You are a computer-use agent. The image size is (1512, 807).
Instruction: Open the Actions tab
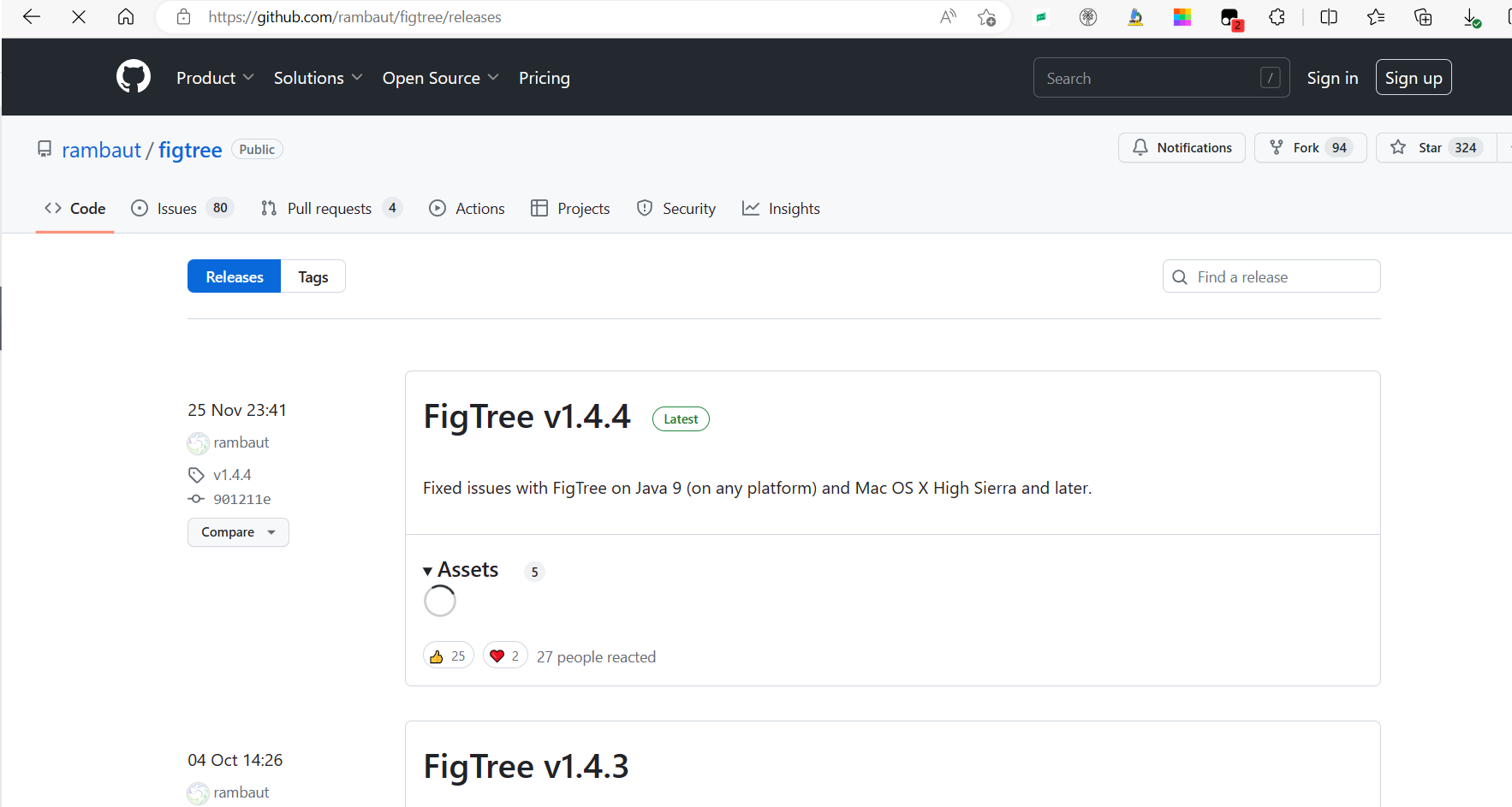pos(467,208)
